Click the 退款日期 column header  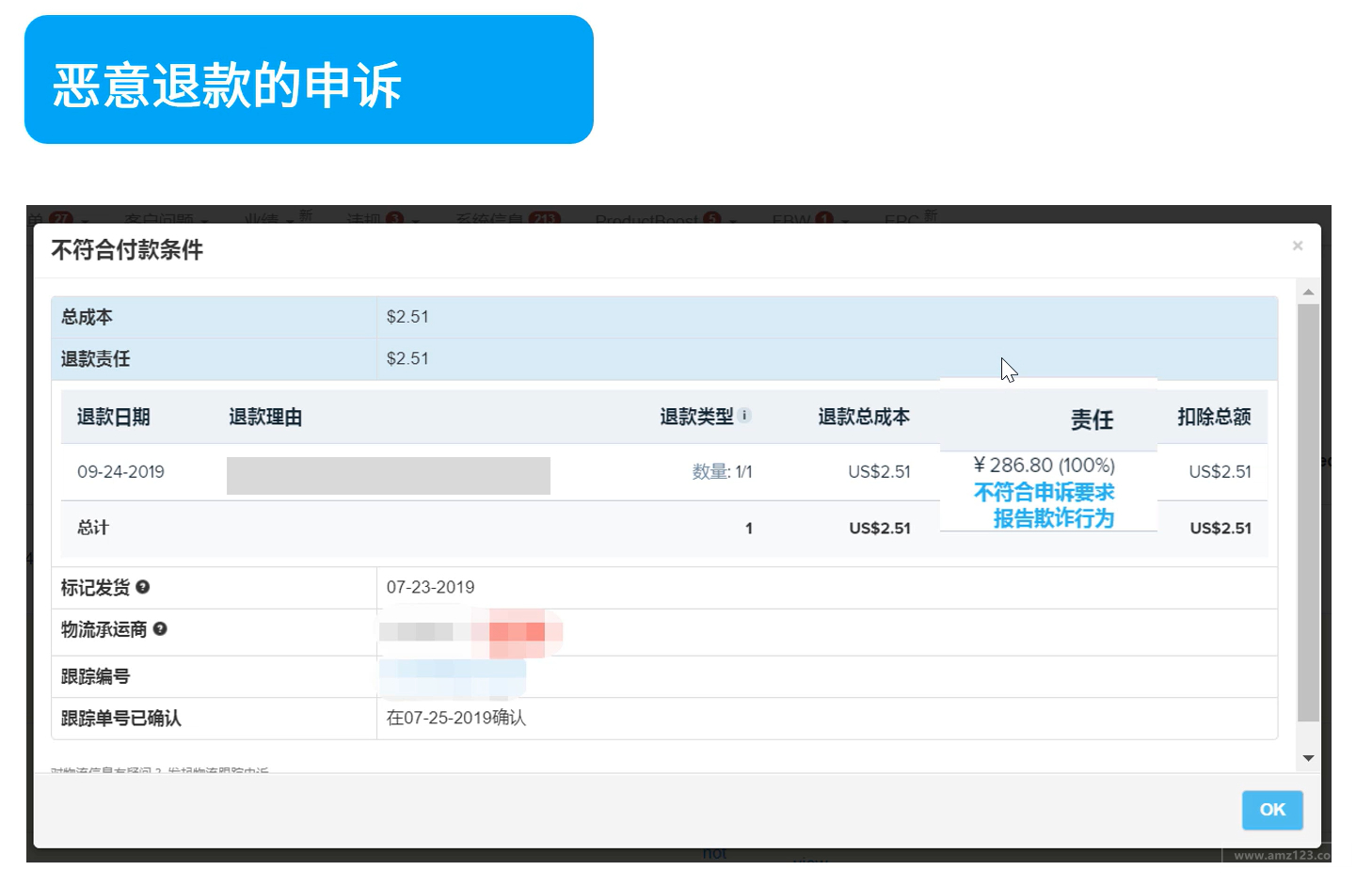tap(114, 417)
